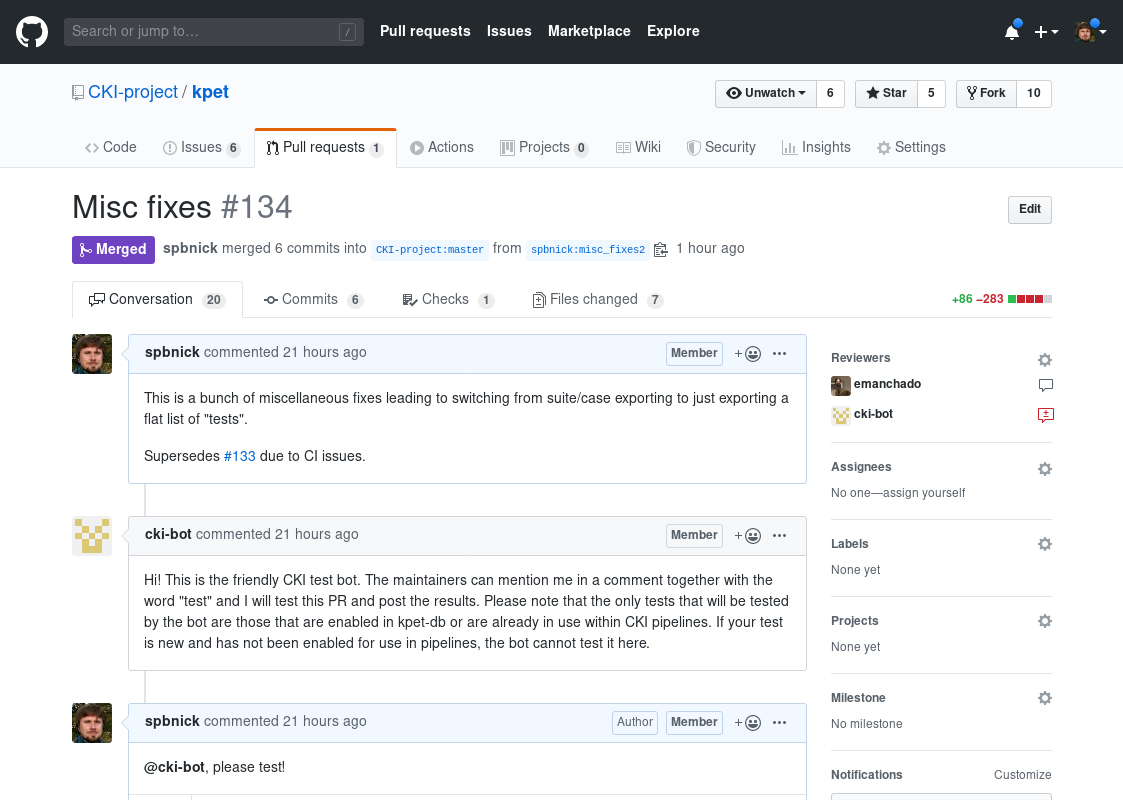Open the CKI-project organization link
Screen dimensions: 1123x800
click(132, 92)
